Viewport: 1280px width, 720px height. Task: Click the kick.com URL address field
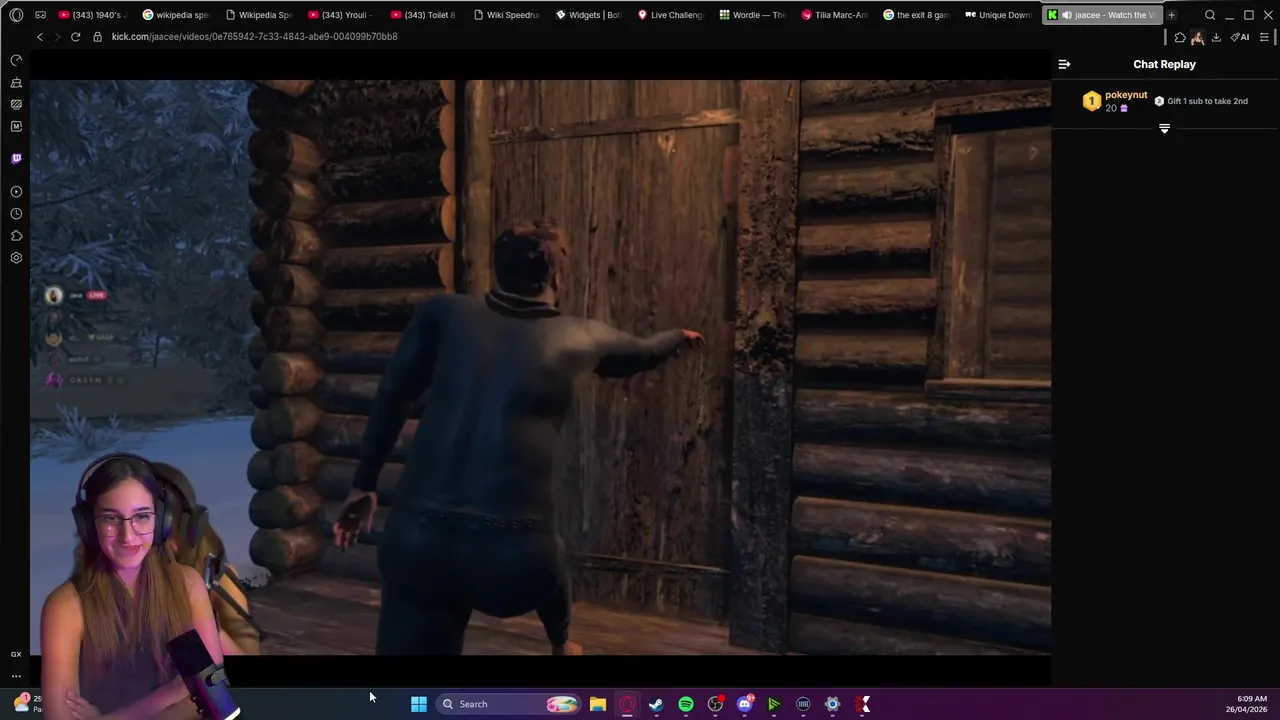pyautogui.click(x=254, y=37)
